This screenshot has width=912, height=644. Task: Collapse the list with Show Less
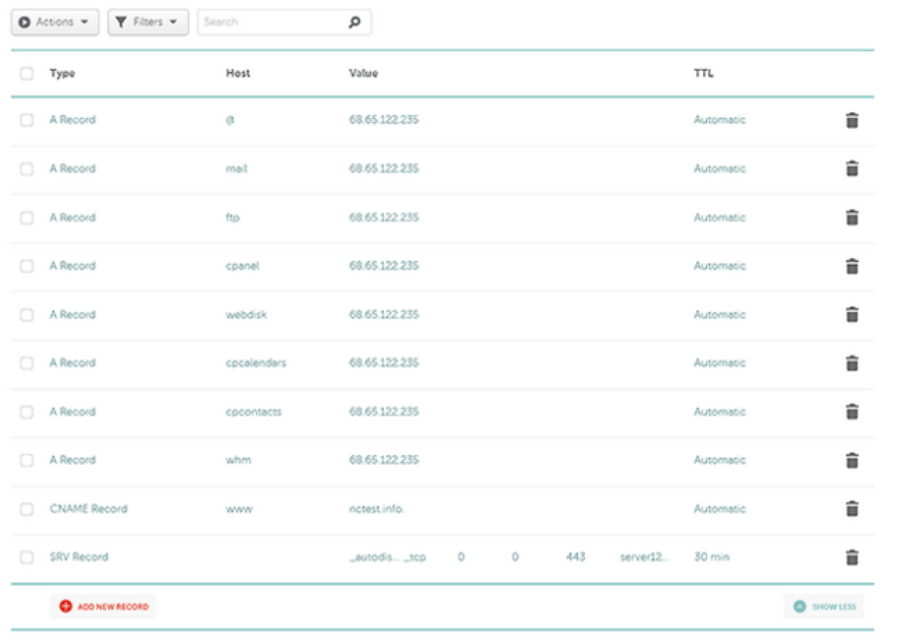point(825,606)
